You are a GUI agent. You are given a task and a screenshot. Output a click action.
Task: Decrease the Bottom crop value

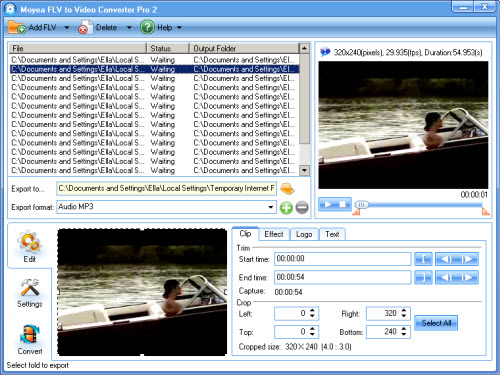(404, 334)
